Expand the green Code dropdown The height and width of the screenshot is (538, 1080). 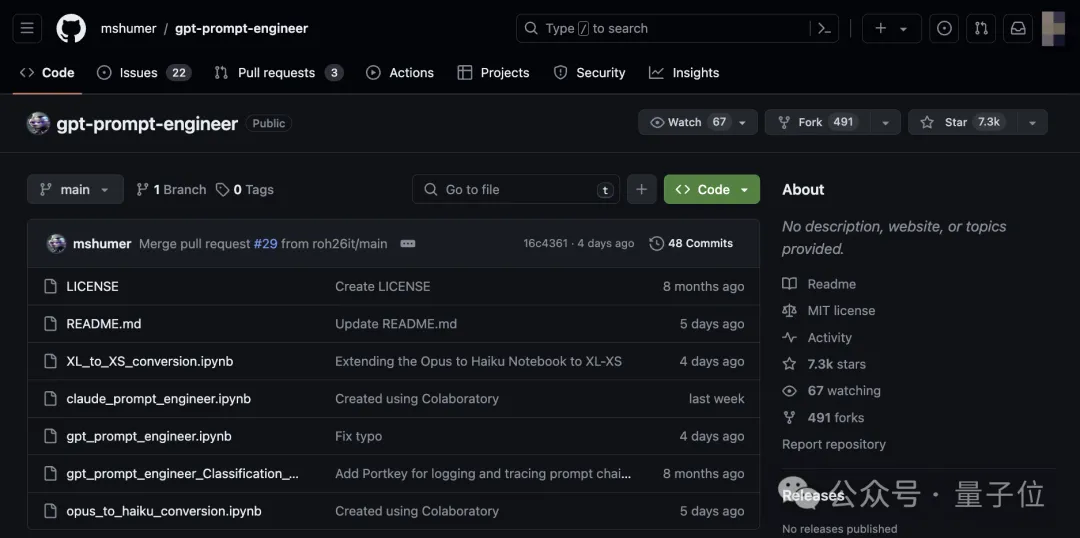(712, 189)
